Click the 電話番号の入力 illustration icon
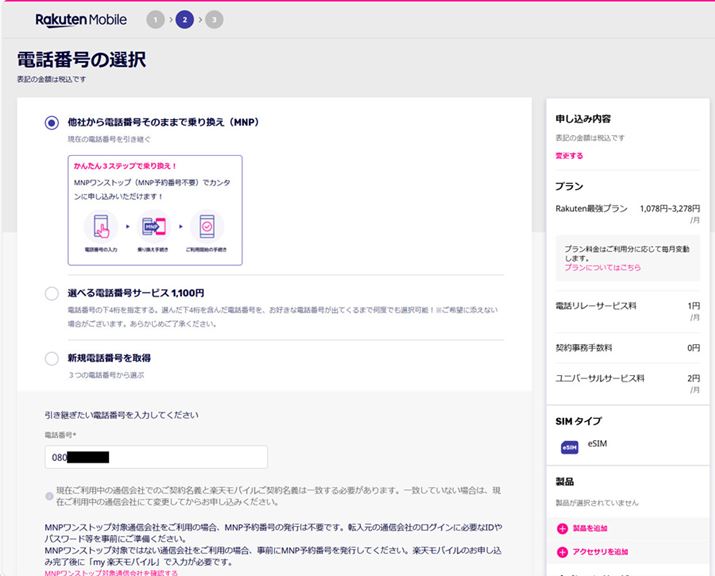Screen dimensions: 715x576 coord(101,226)
